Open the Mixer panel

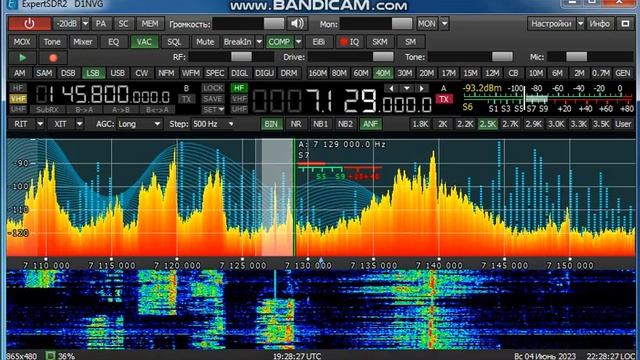[x=83, y=42]
